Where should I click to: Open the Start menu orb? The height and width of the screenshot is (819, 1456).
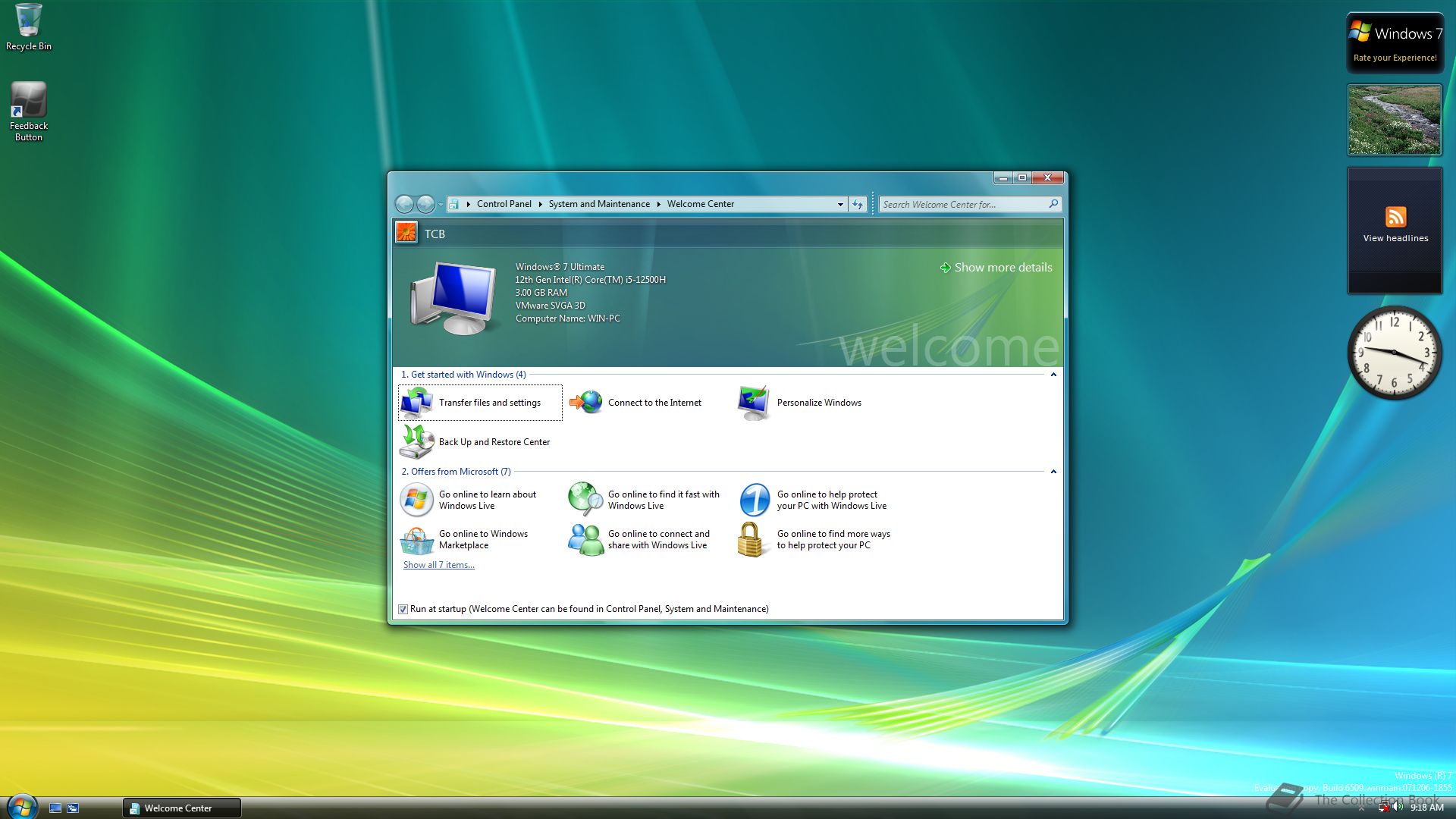click(x=22, y=806)
